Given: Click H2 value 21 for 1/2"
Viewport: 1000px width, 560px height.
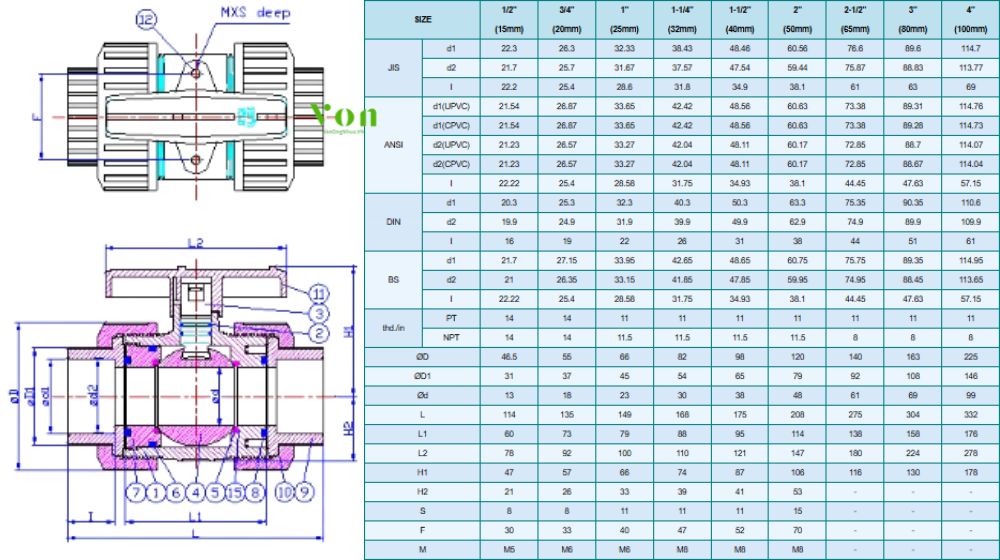Looking at the screenshot, I should 509,492.
